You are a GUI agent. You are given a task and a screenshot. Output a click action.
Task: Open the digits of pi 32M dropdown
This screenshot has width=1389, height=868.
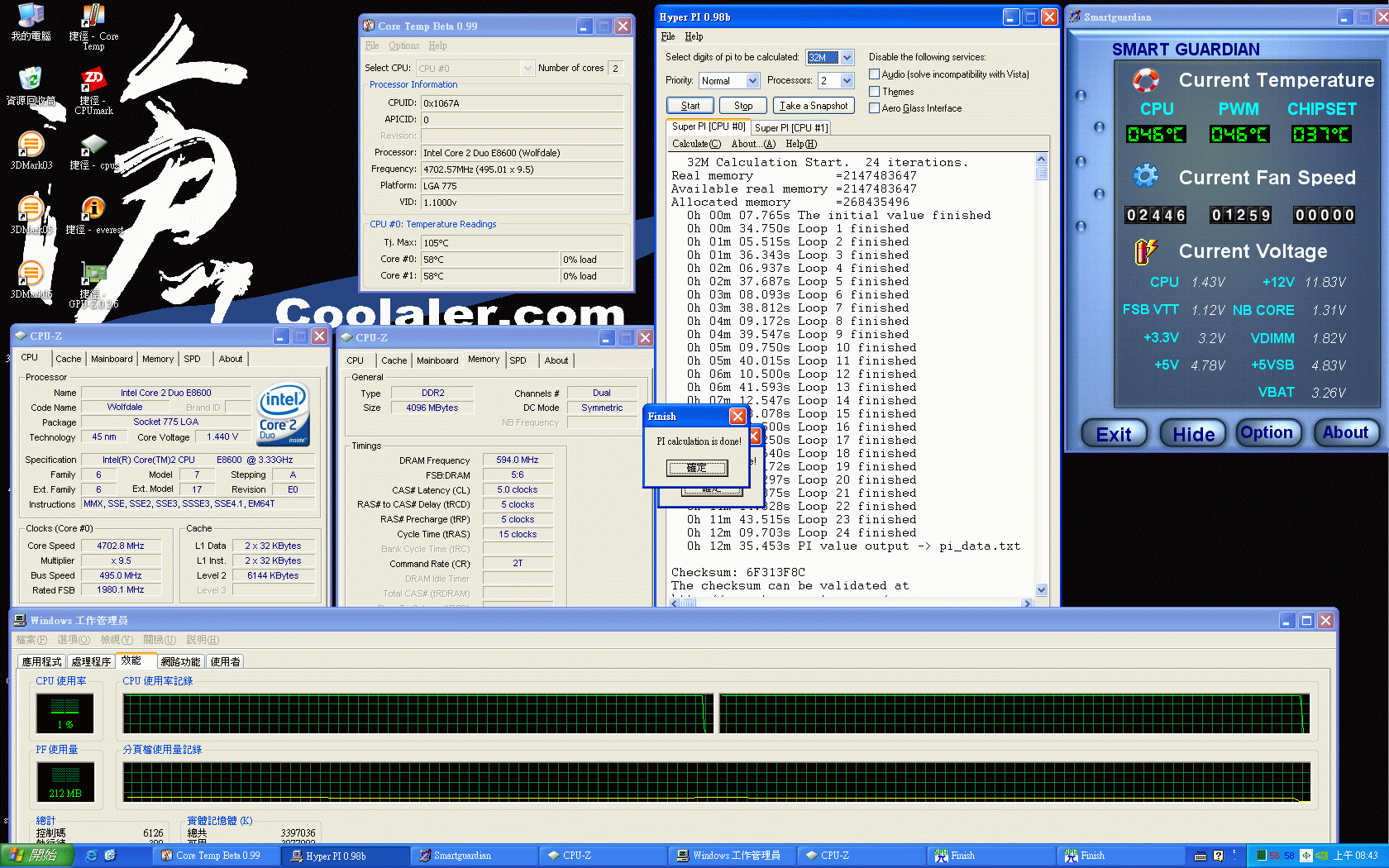tap(847, 57)
